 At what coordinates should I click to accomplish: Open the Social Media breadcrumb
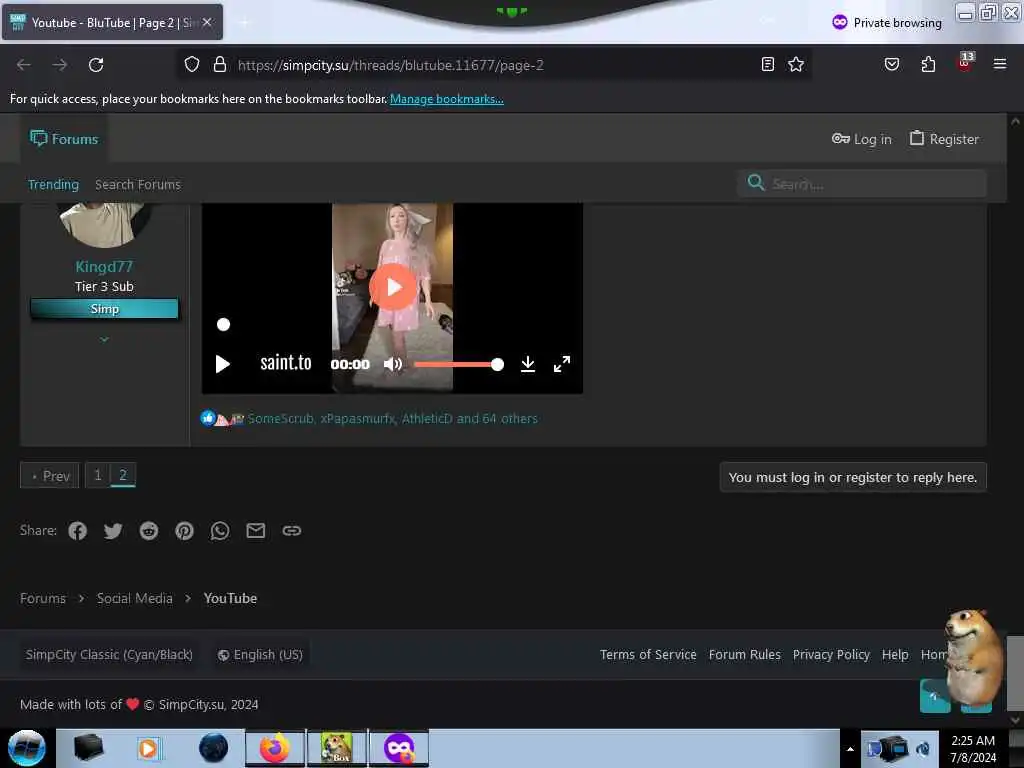click(135, 598)
